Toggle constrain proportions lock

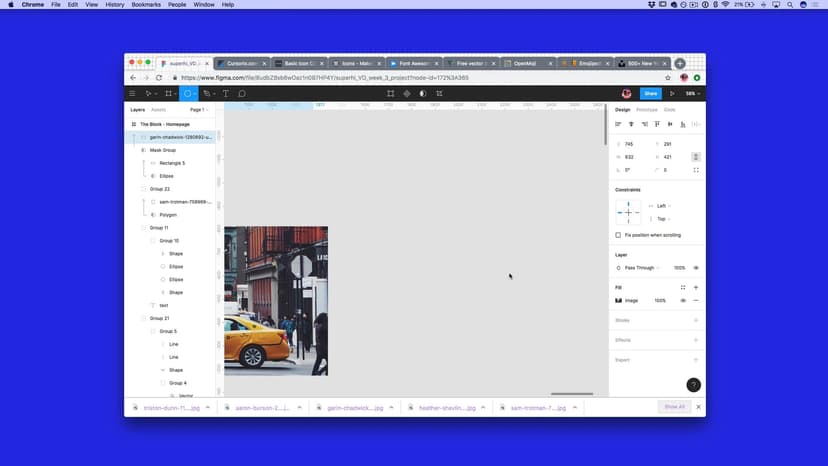coord(696,157)
